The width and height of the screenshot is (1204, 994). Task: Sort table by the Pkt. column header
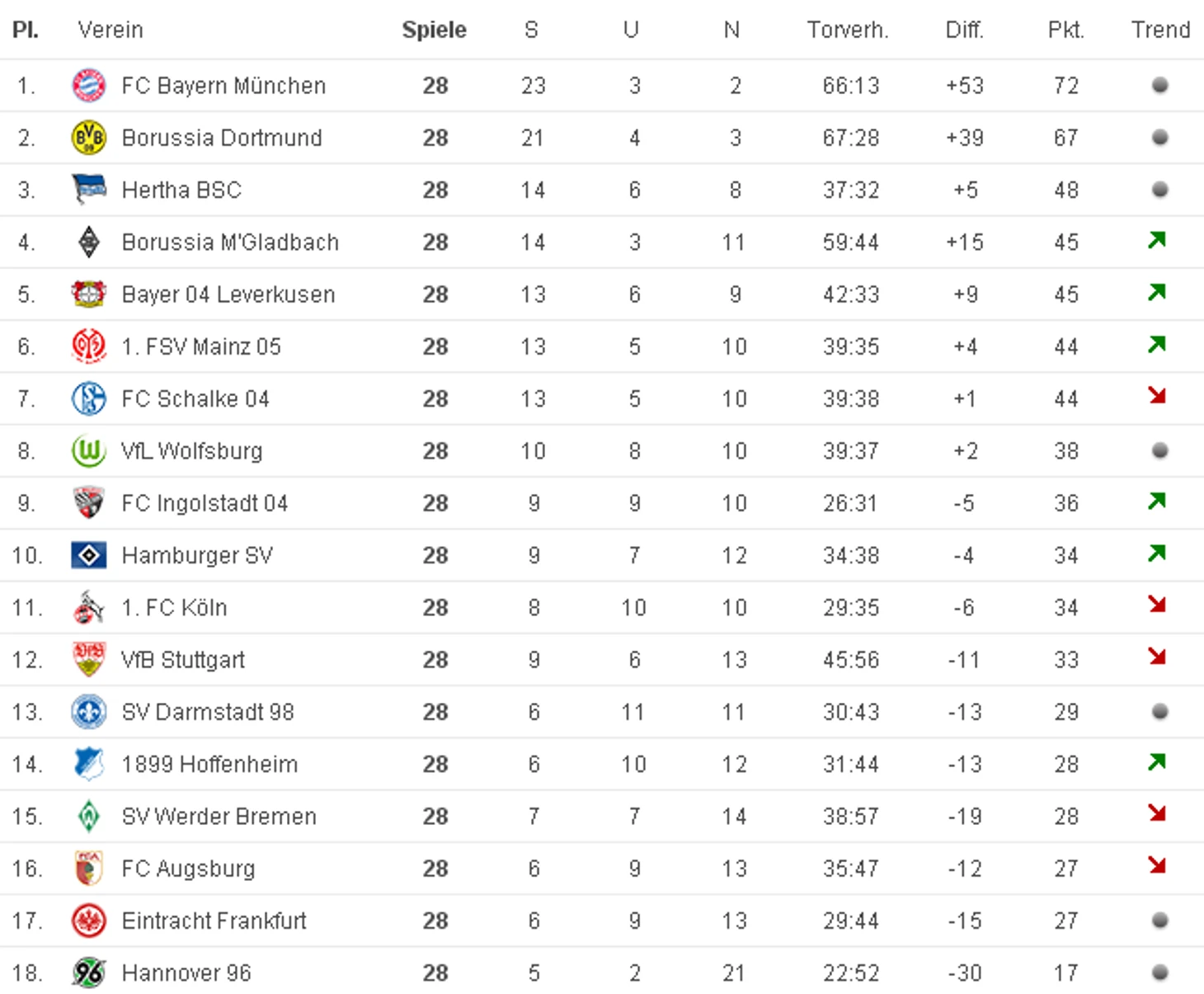tap(1065, 30)
